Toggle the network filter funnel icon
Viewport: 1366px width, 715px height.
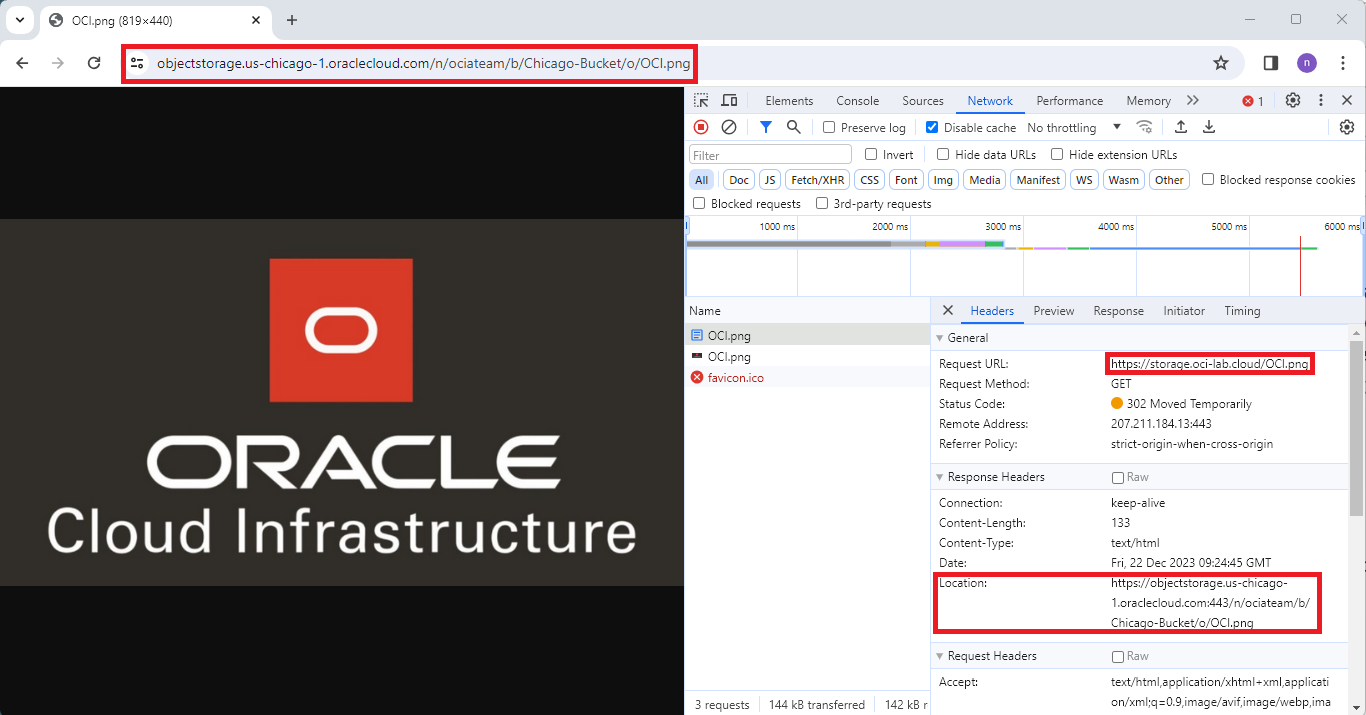coord(765,127)
